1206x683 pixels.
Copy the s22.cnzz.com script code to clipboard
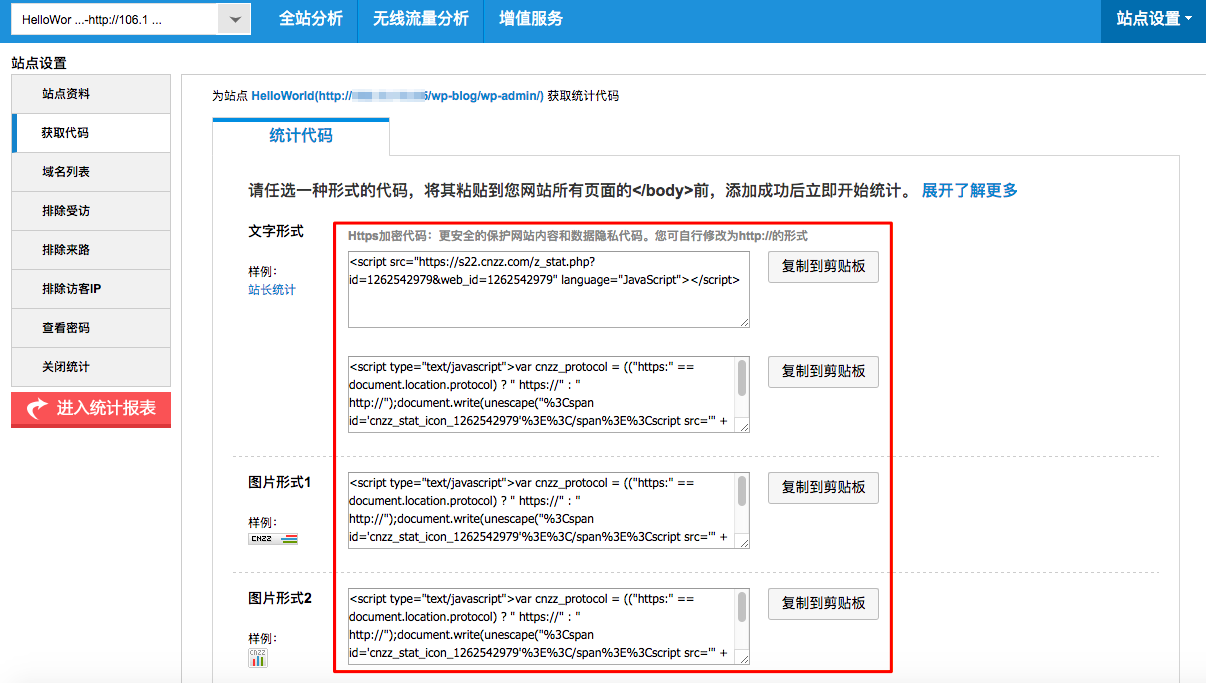(x=823, y=267)
